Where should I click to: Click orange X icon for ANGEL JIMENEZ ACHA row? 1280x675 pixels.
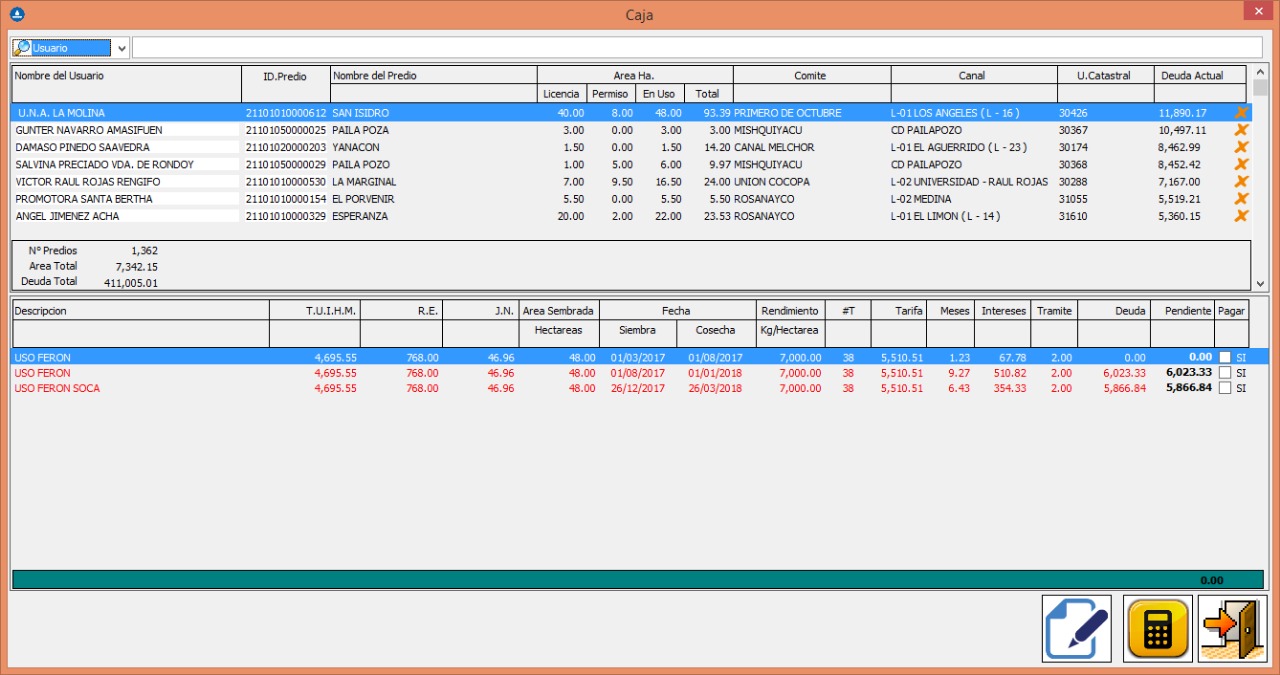coord(1241,216)
